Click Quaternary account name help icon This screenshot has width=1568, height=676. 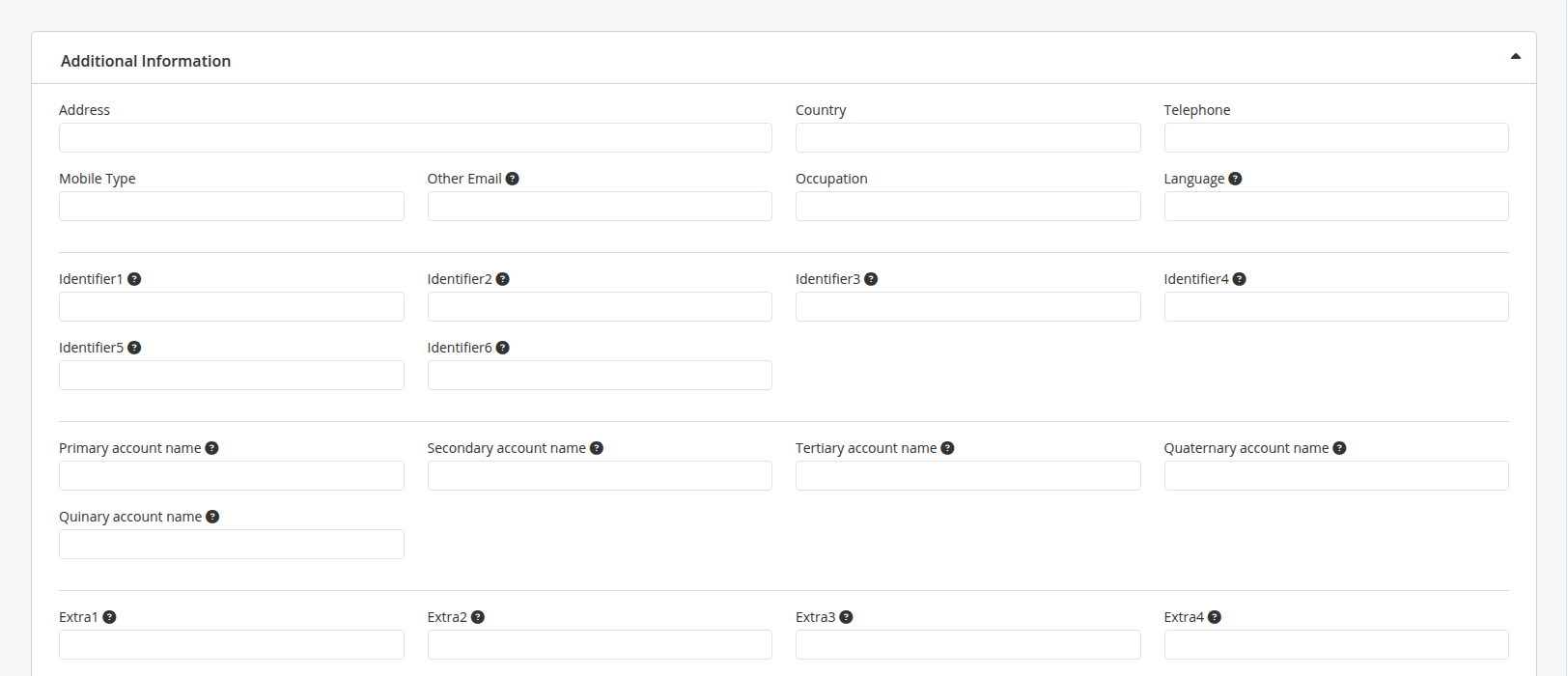(1340, 448)
